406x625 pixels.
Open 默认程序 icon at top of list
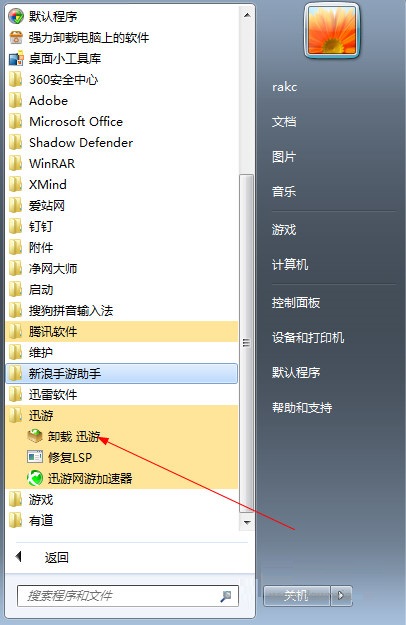16,16
